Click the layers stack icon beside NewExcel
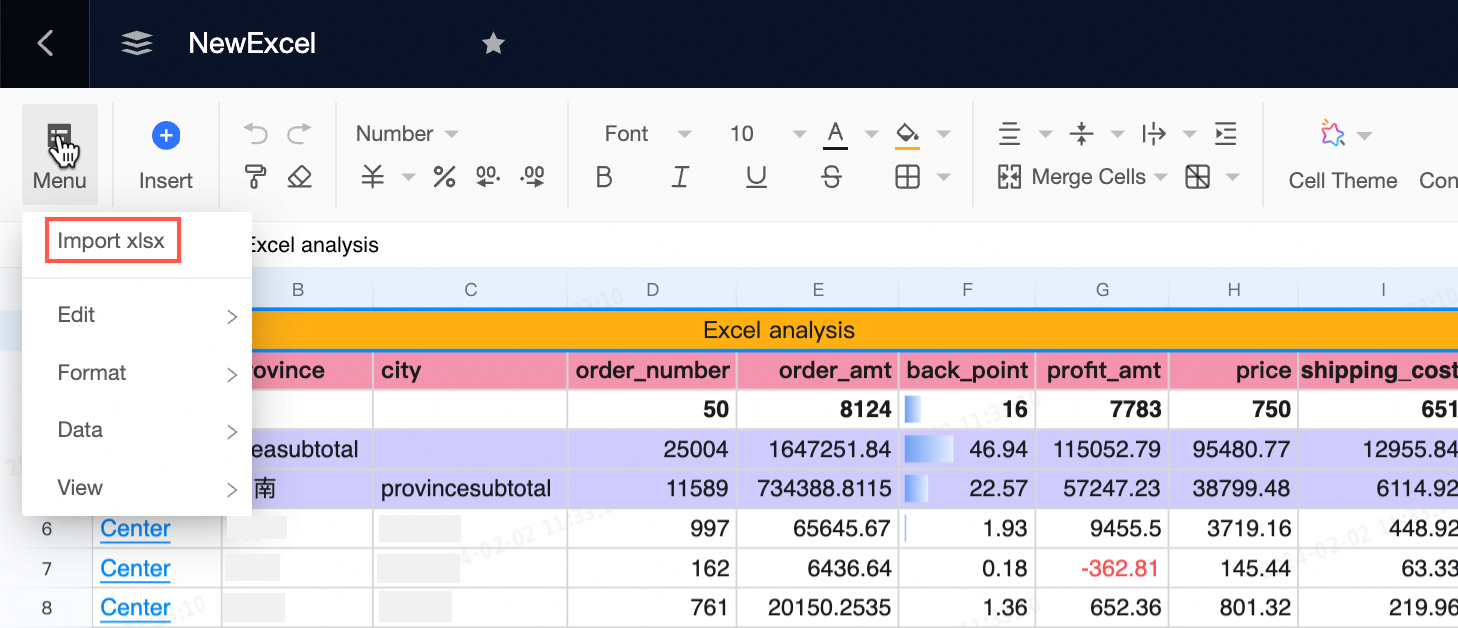1458x628 pixels. pyautogui.click(x=137, y=43)
